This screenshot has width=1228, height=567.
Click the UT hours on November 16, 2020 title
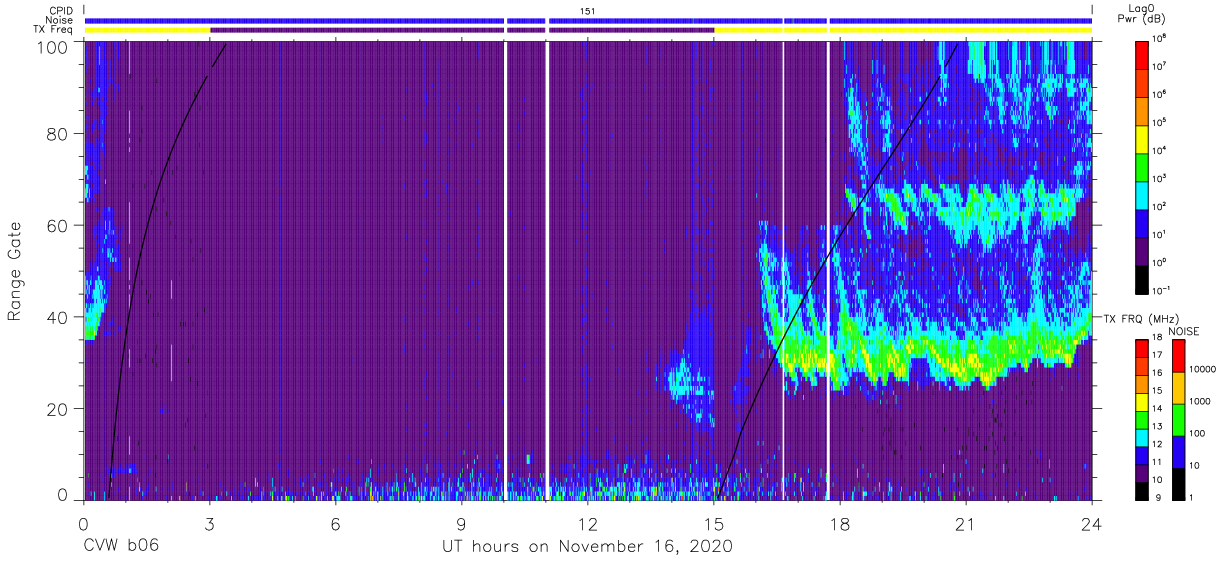click(588, 546)
